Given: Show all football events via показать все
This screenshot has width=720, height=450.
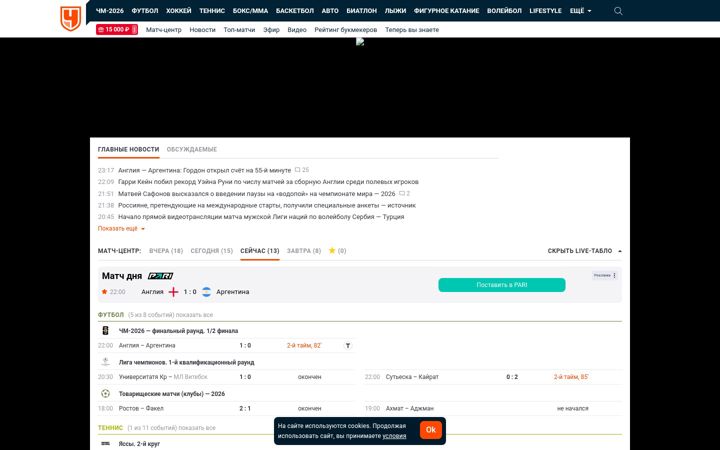Looking at the screenshot, I should point(195,315).
